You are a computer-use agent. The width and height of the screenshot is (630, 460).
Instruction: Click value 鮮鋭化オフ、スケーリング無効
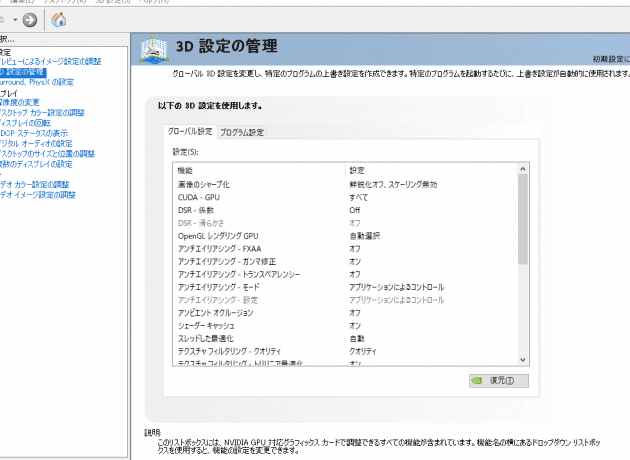point(393,184)
